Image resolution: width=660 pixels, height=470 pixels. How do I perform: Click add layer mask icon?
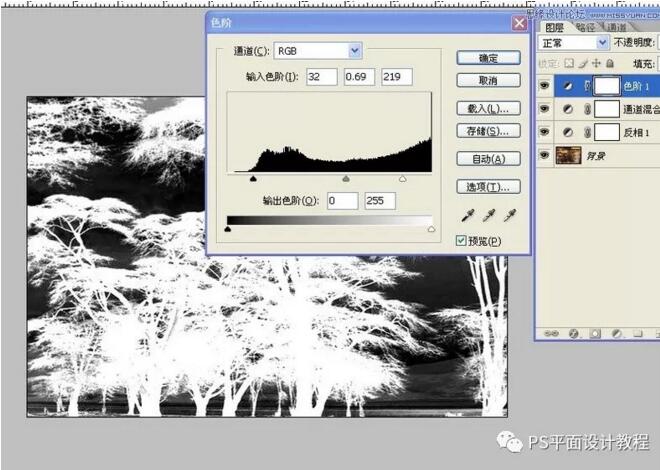[595, 333]
